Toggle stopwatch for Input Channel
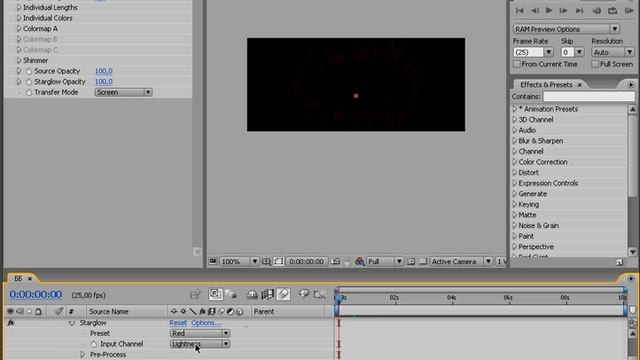This screenshot has height=360, width=640. point(93,344)
